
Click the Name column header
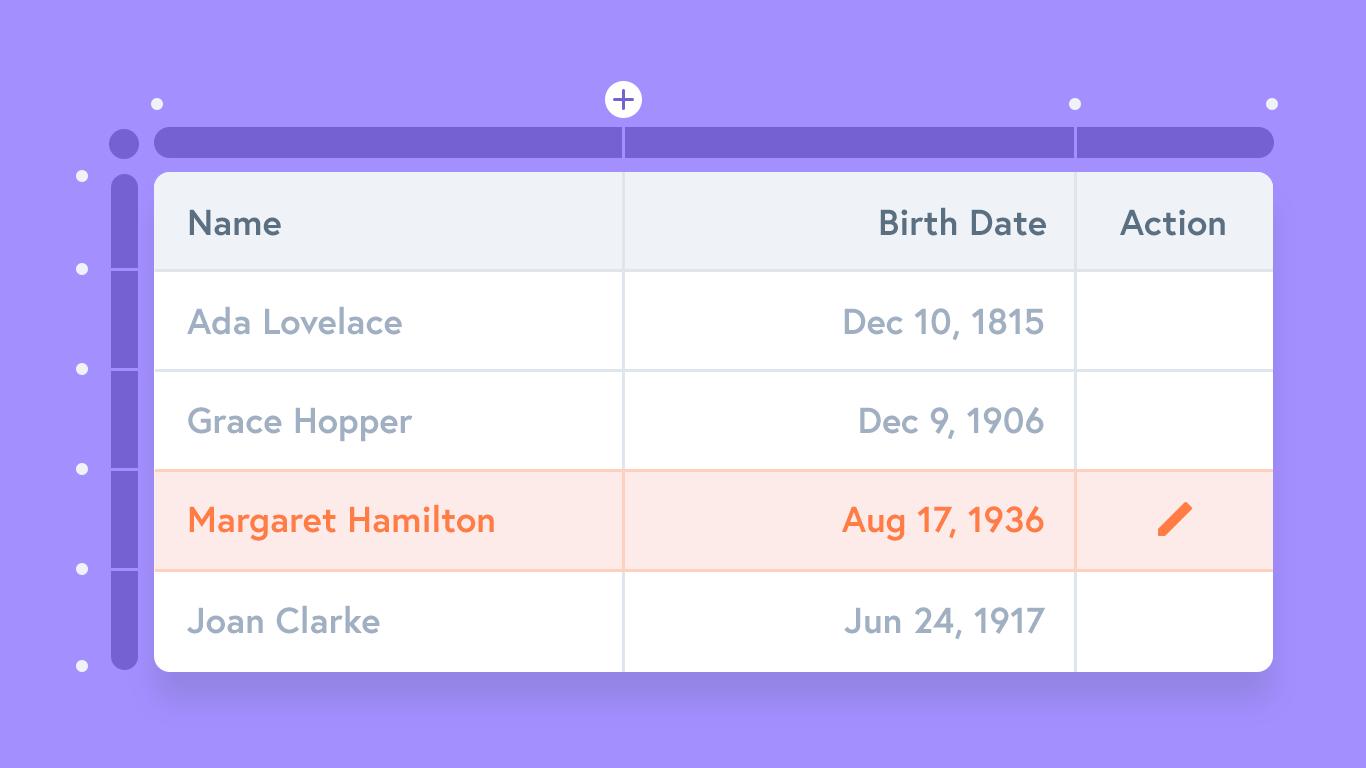(x=235, y=222)
